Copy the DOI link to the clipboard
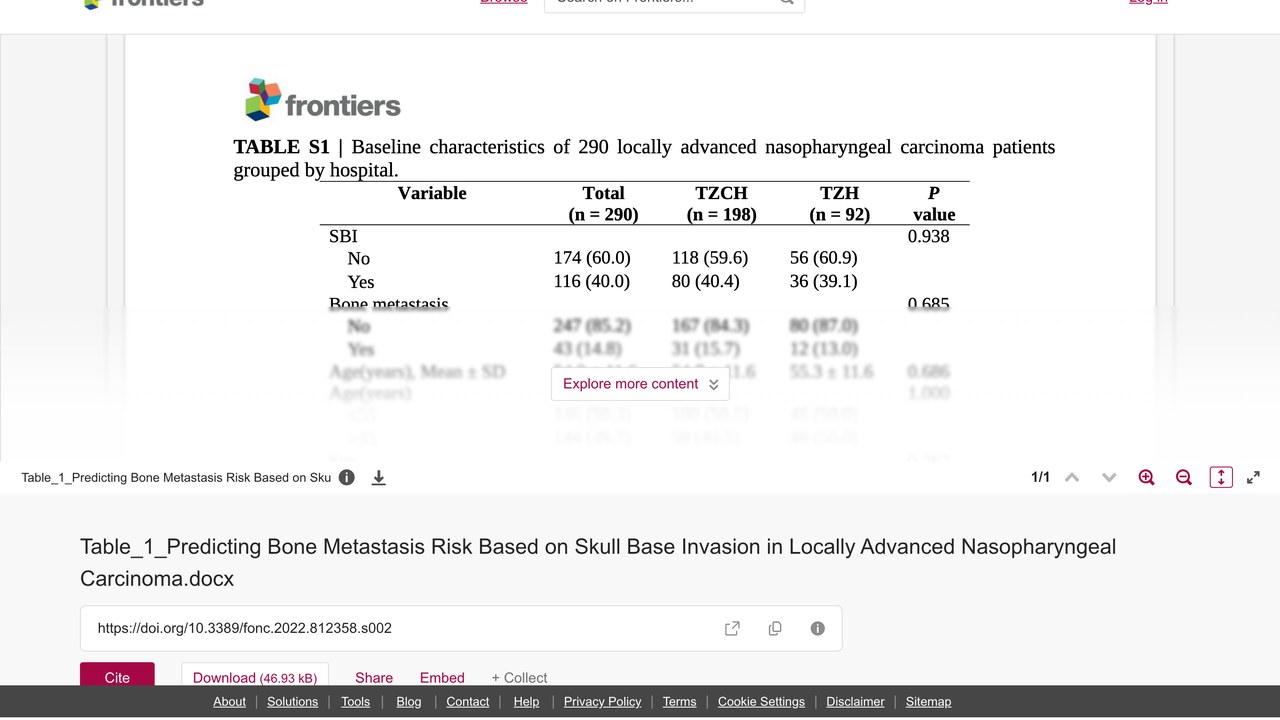Screen dimensions: 1280x720 (775, 629)
